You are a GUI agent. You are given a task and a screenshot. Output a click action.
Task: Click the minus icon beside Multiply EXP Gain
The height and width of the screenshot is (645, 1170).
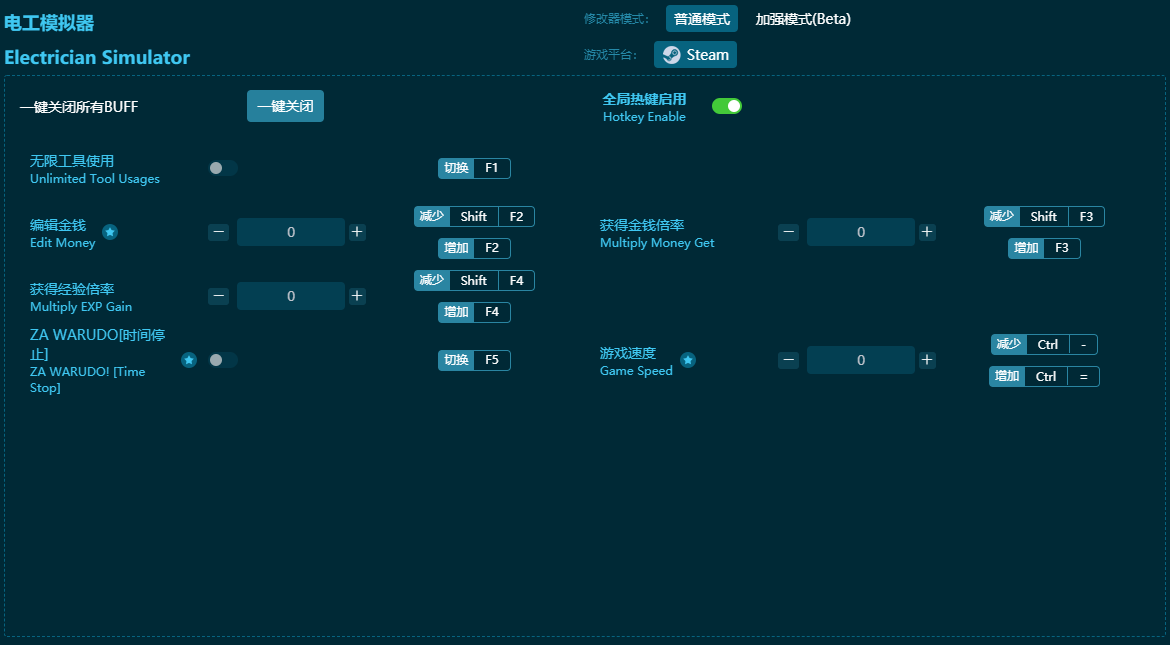click(x=218, y=296)
